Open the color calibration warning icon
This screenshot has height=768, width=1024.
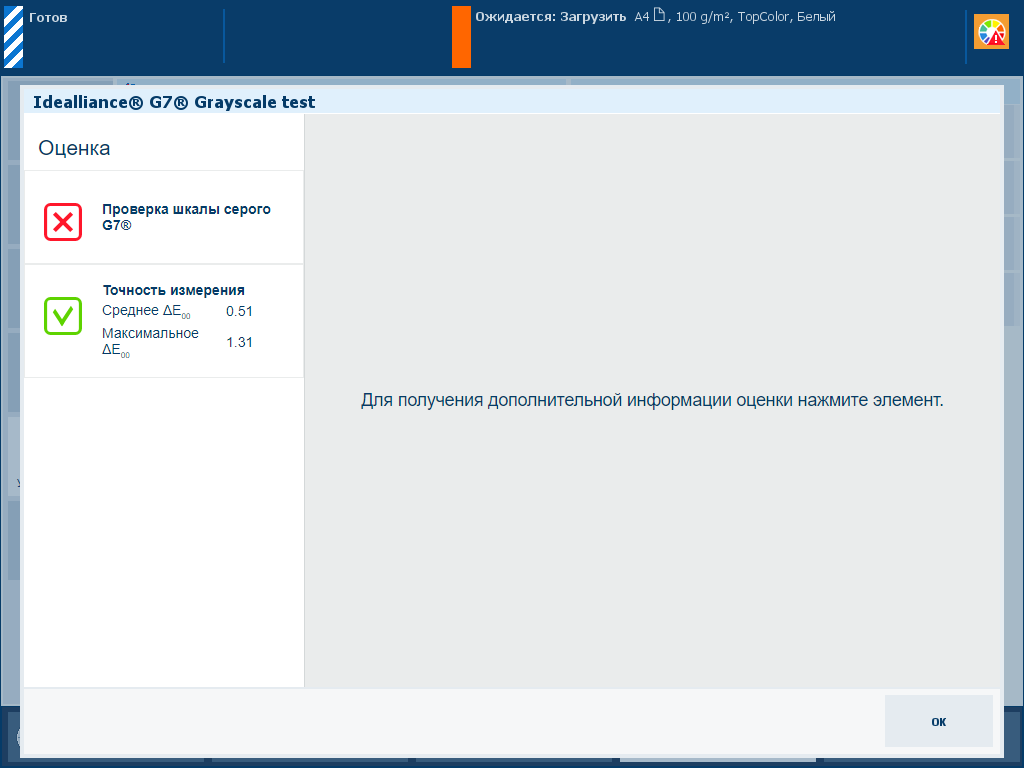pos(991,32)
